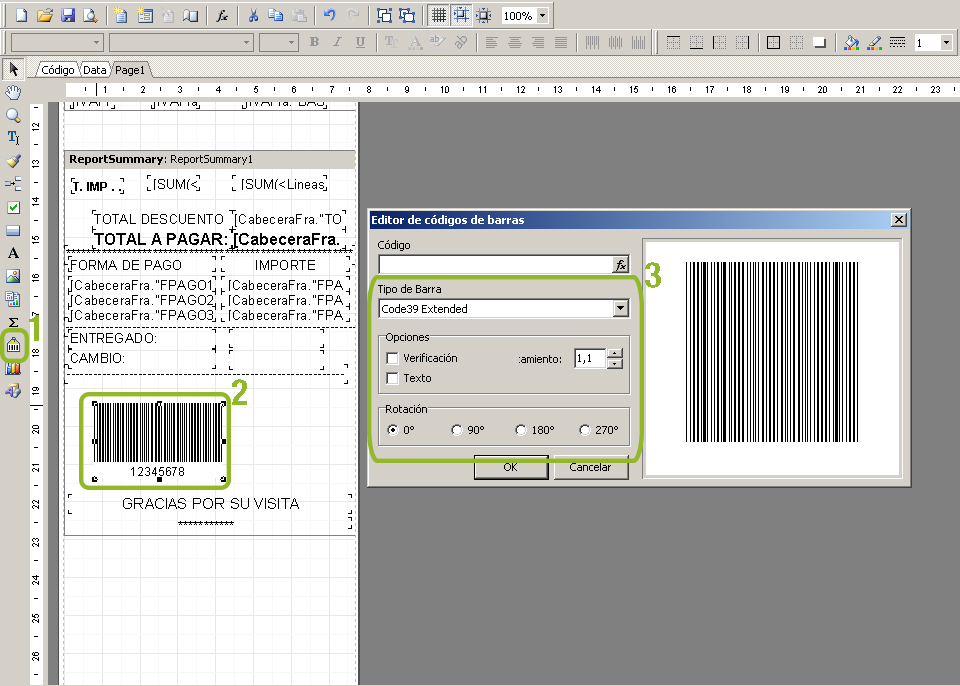This screenshot has width=960, height=686.
Task: Click the Cancelar button
Action: pyautogui.click(x=590, y=467)
